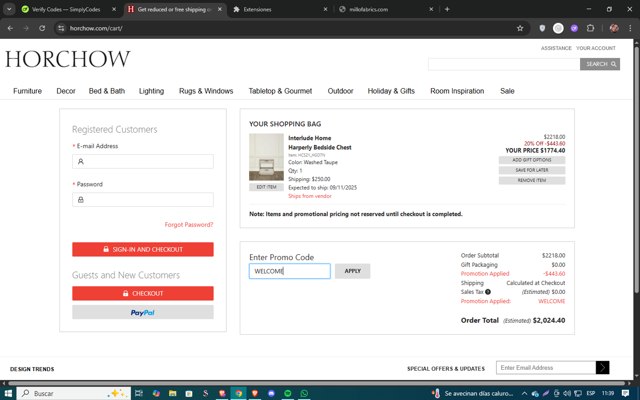
Task: Click the guest Checkout button
Action: pyautogui.click(x=143, y=293)
